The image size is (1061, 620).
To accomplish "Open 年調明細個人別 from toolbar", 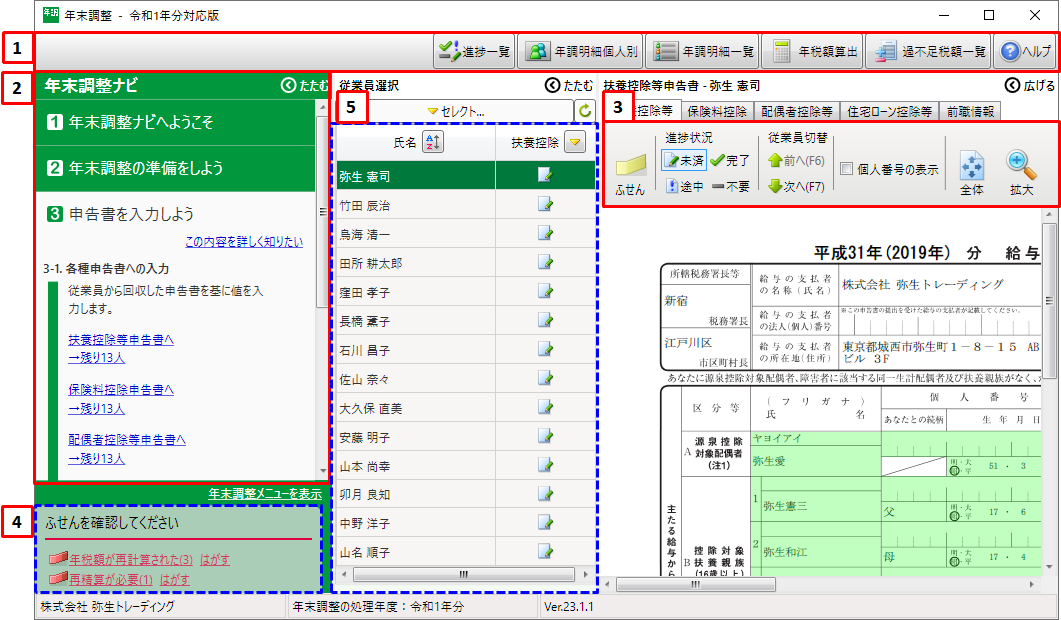I will pos(580,51).
